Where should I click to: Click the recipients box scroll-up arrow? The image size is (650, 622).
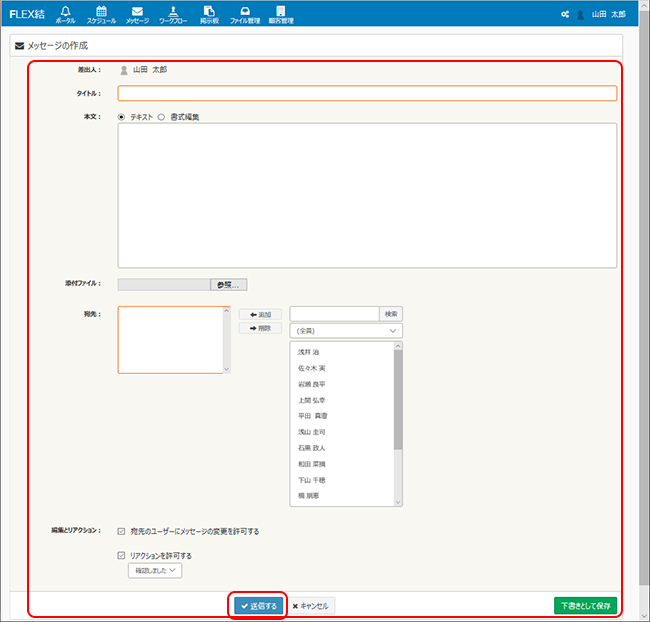pyautogui.click(x=226, y=311)
